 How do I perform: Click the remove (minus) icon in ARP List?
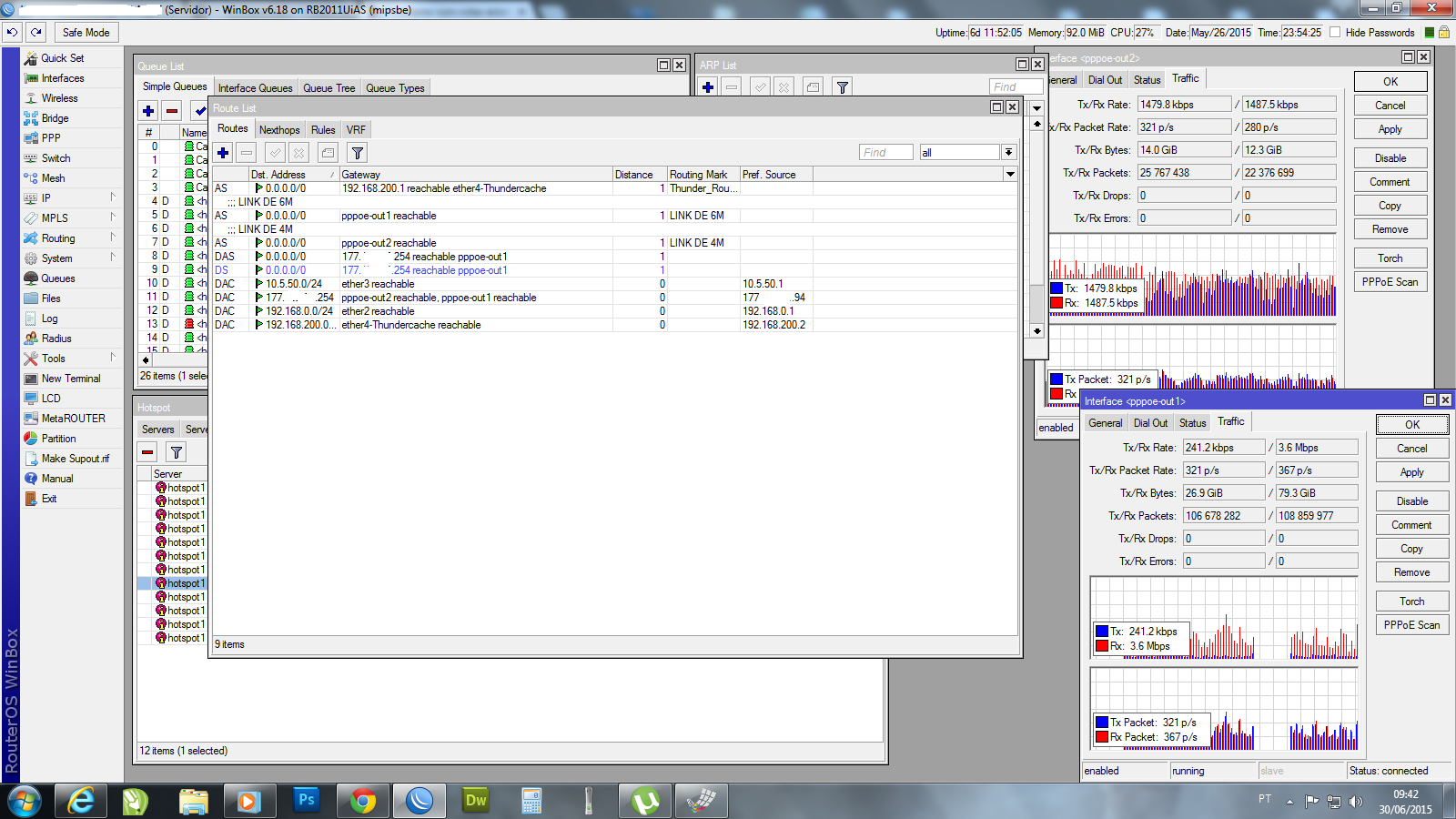click(x=732, y=87)
